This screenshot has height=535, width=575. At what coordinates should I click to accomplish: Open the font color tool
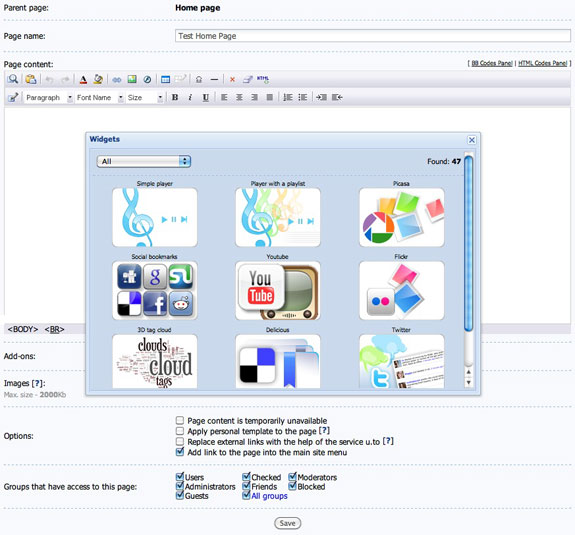[83, 79]
